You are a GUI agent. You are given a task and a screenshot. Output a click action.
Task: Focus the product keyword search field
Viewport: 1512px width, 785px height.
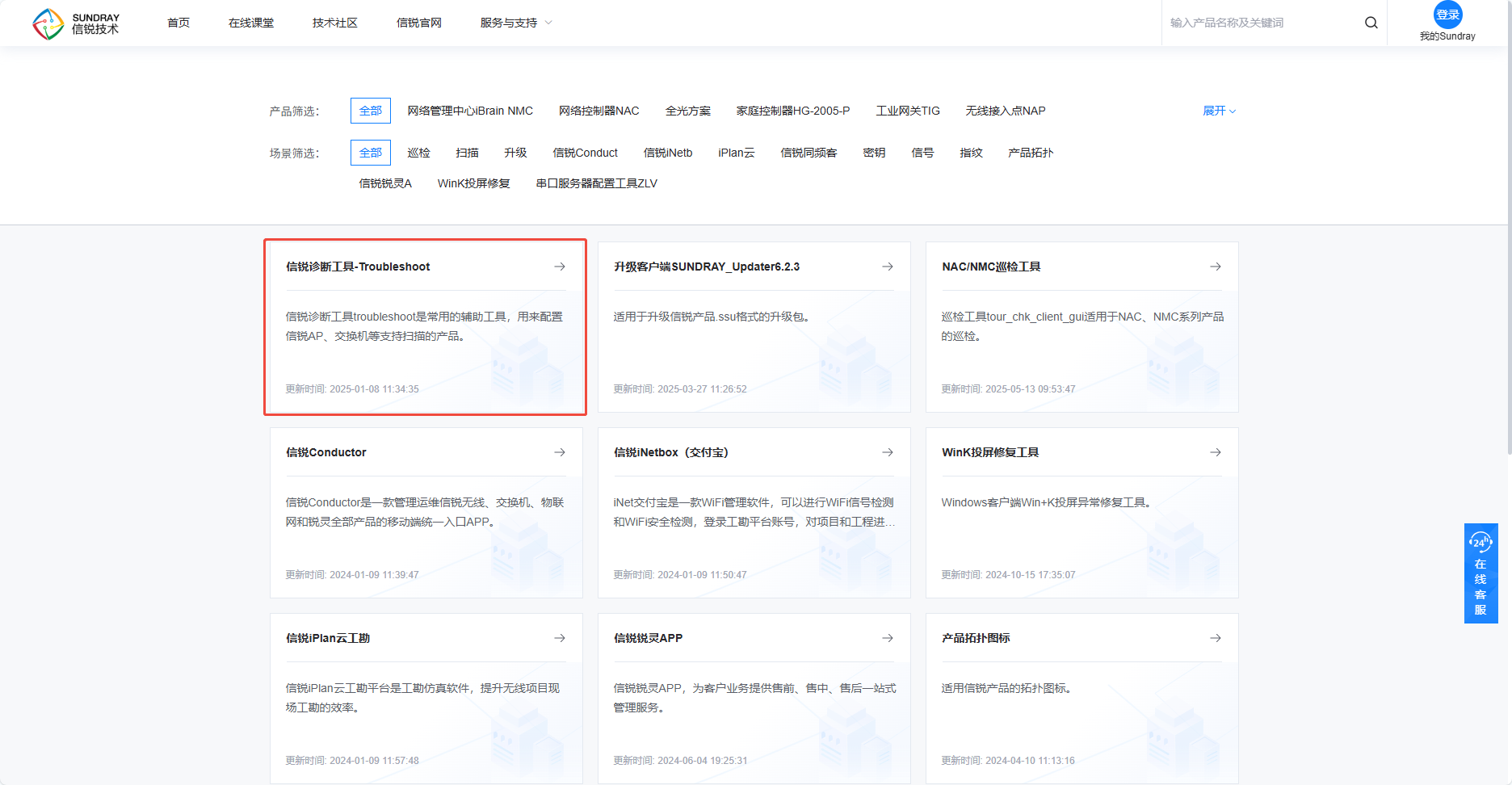[1262, 23]
